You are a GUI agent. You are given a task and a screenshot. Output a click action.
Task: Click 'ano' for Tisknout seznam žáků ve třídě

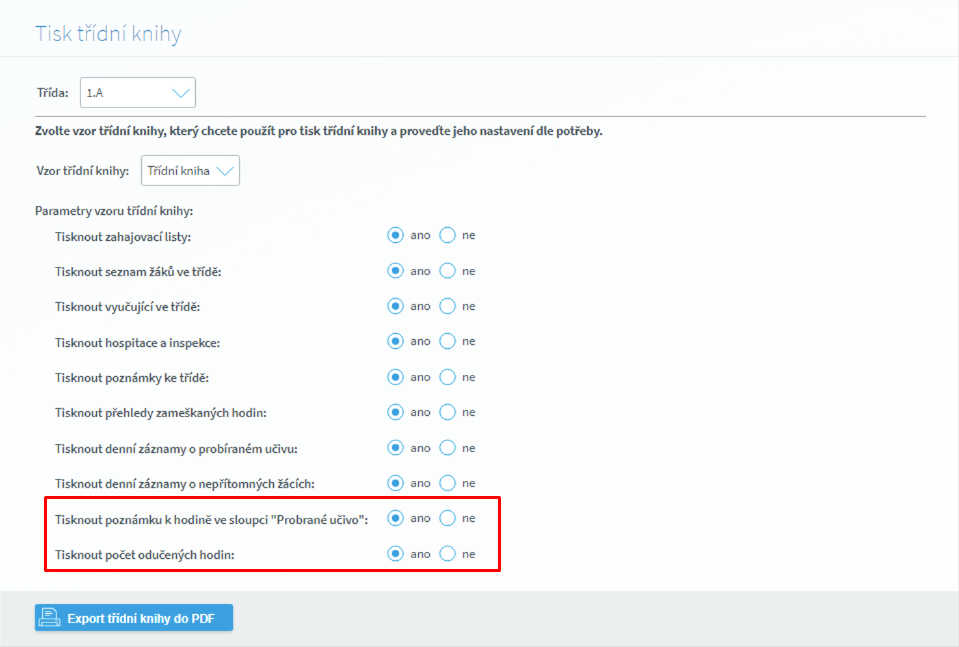tap(396, 271)
